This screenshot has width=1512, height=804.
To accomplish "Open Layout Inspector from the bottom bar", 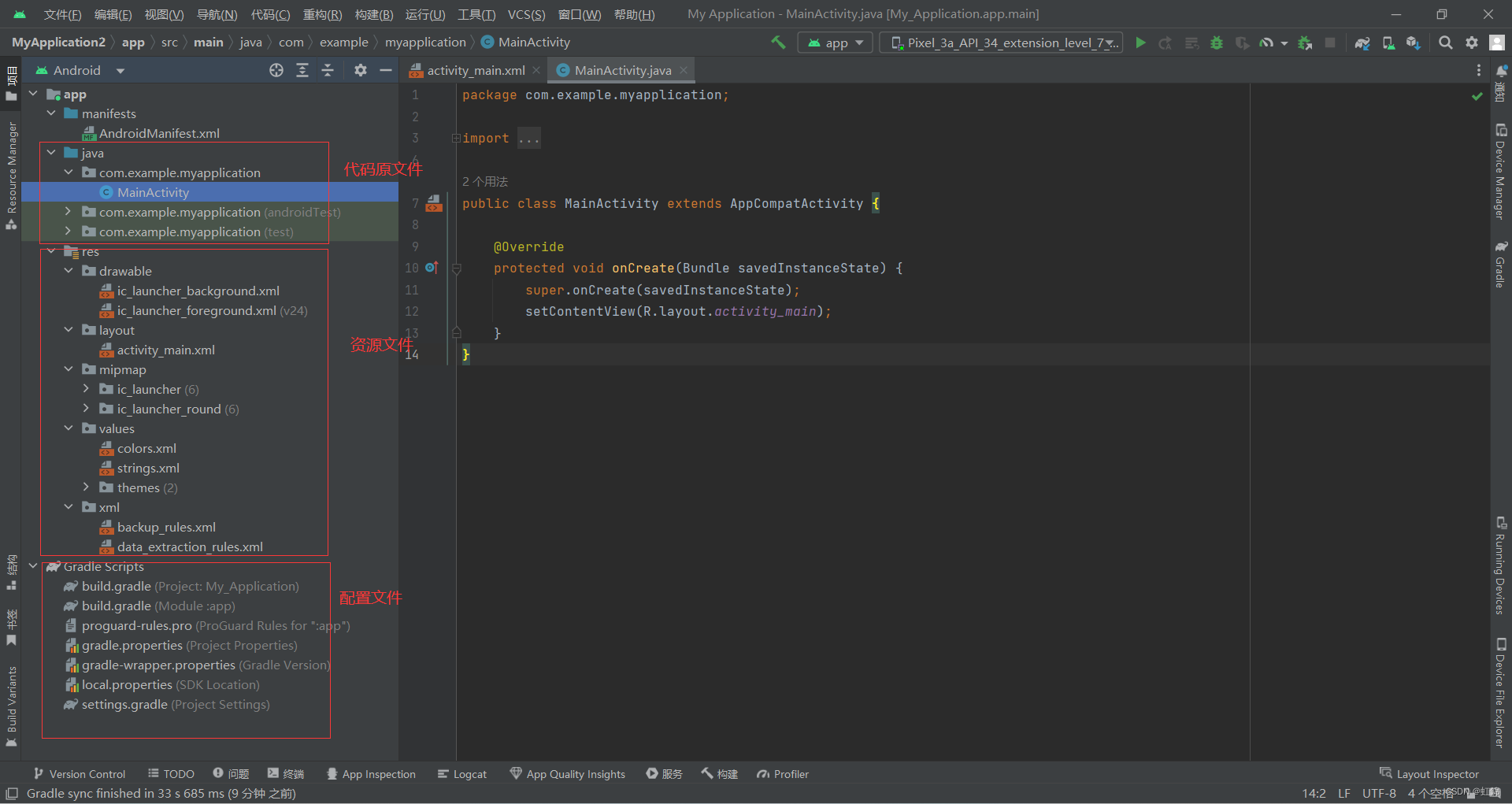I will point(1429,774).
